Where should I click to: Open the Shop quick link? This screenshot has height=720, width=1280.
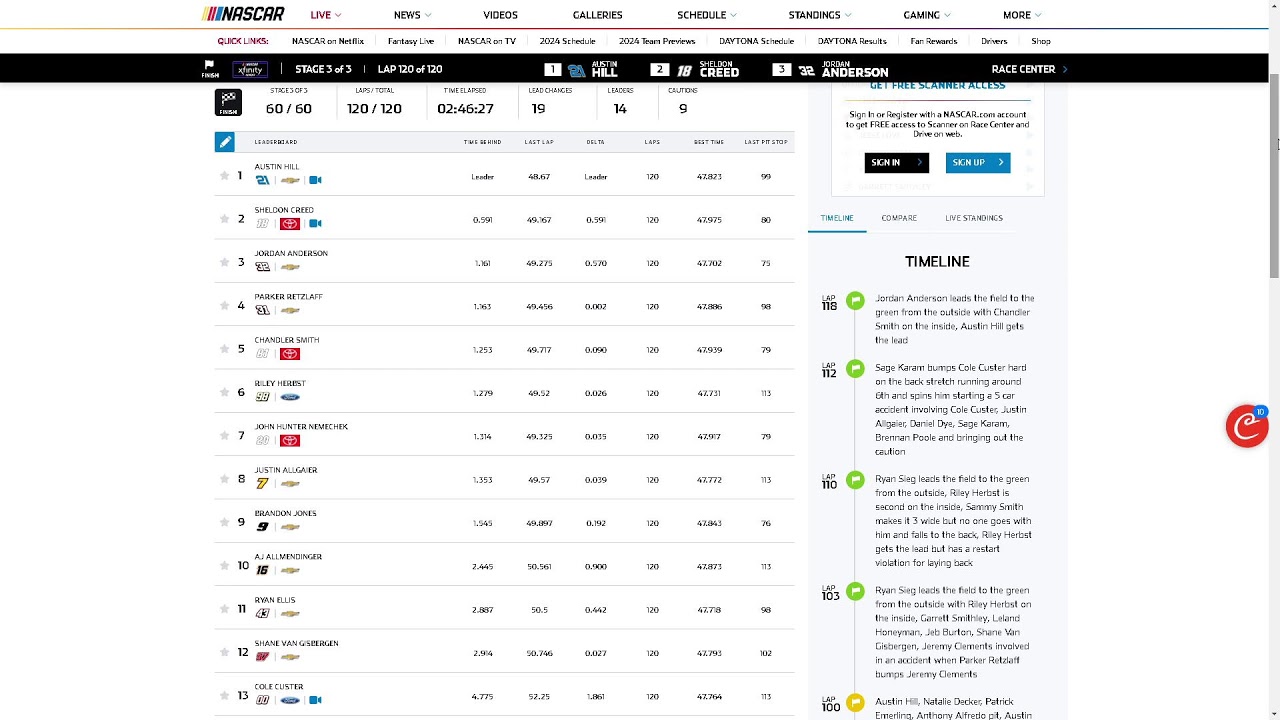[x=1041, y=41]
